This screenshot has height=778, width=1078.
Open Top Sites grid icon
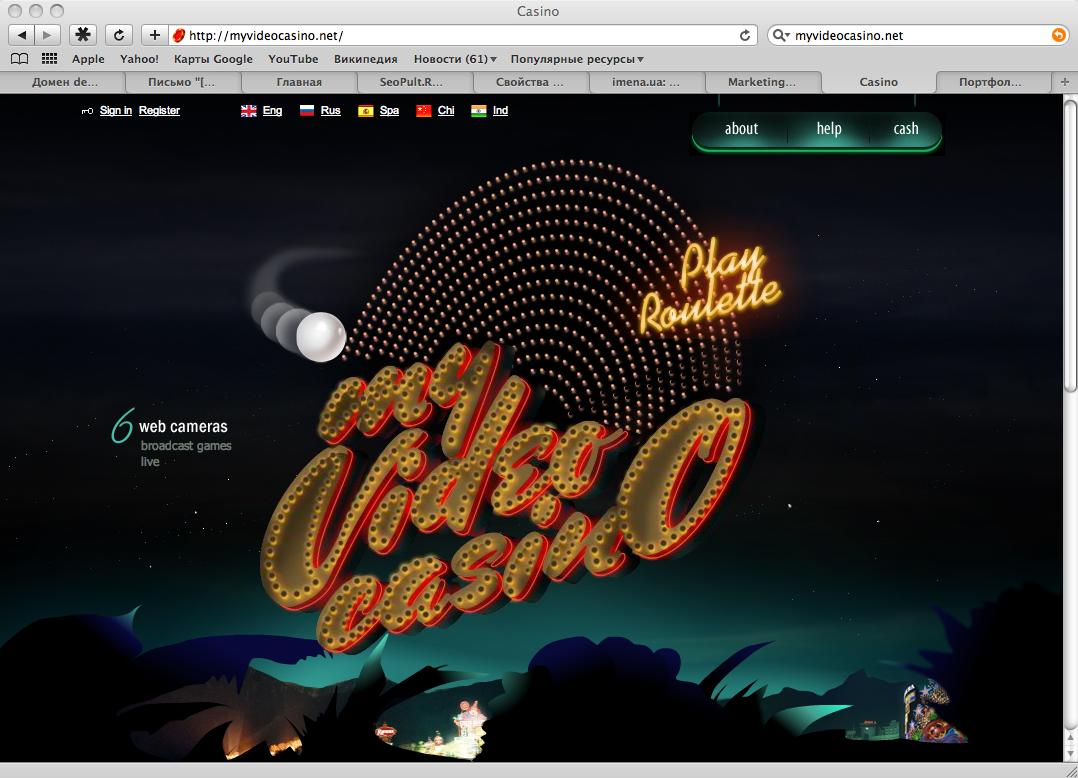(x=50, y=59)
